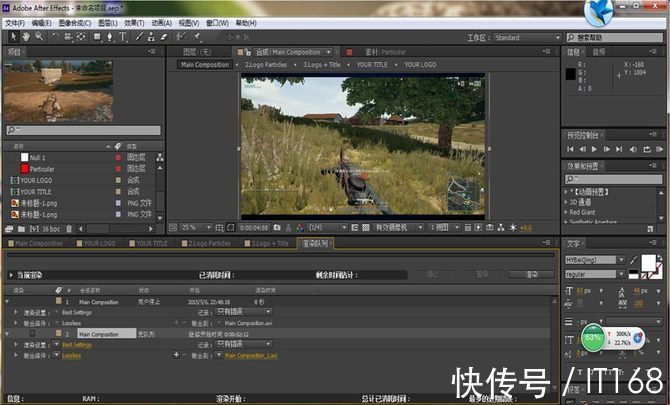Image resolution: width=670 pixels, height=405 pixels.
Task: Toggle pixel aspect ratio correction
Action: click(467, 228)
